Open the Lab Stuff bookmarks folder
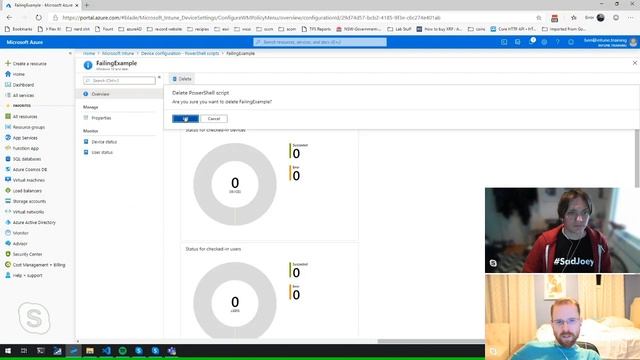 399,29
